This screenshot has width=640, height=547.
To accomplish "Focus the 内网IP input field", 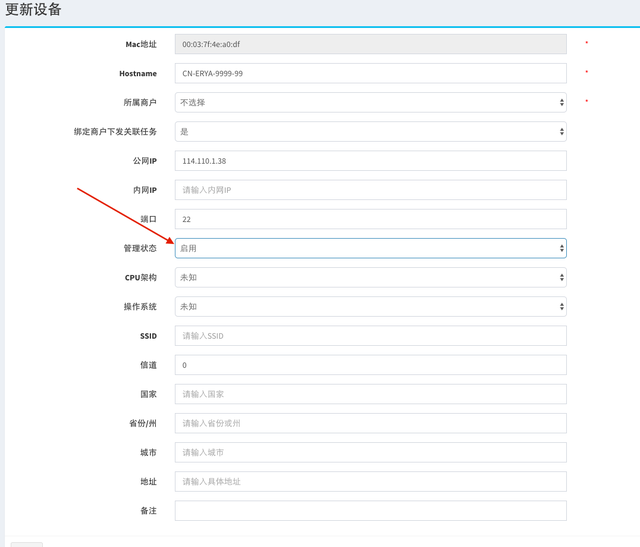I will 371,190.
